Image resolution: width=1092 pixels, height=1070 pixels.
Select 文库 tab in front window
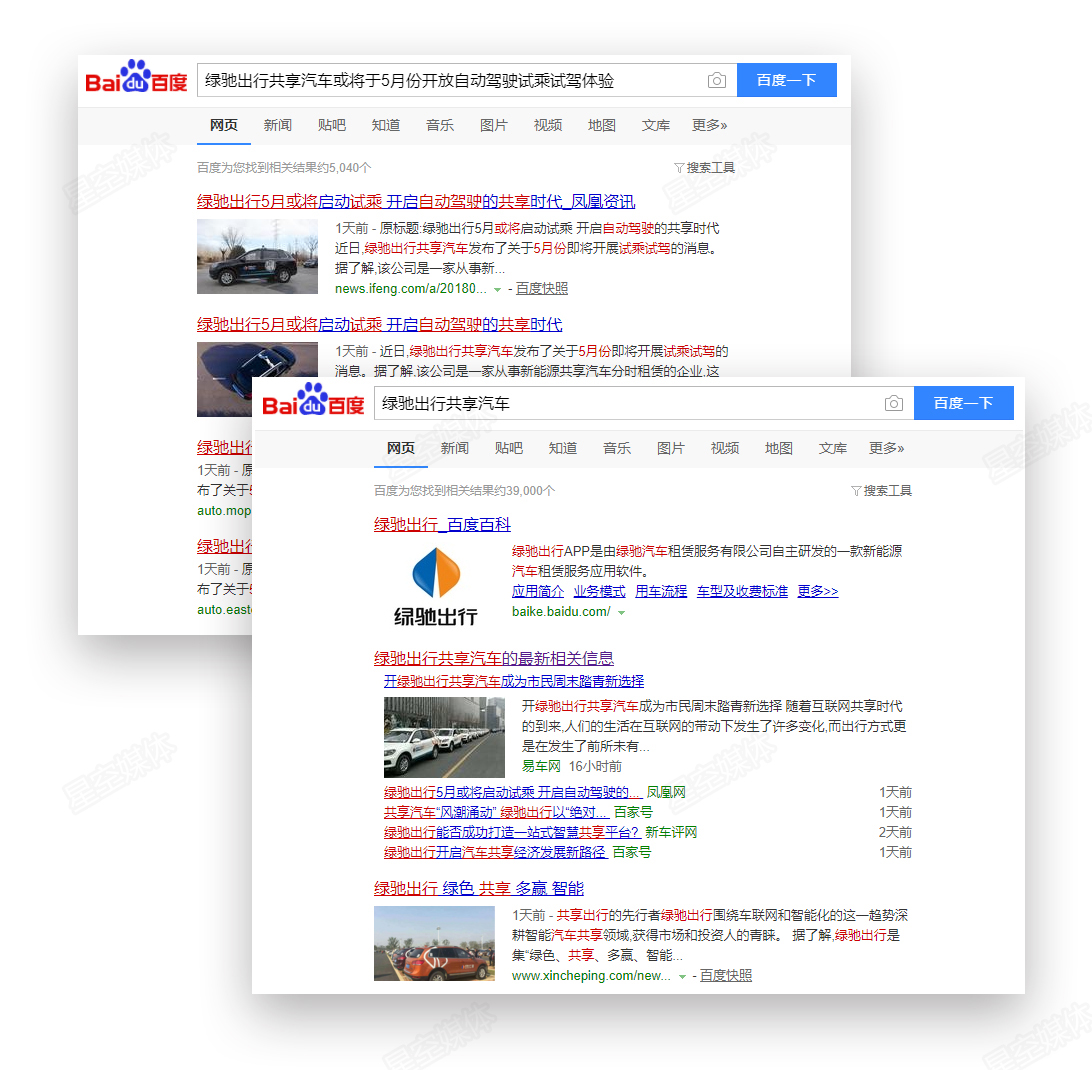(x=833, y=448)
